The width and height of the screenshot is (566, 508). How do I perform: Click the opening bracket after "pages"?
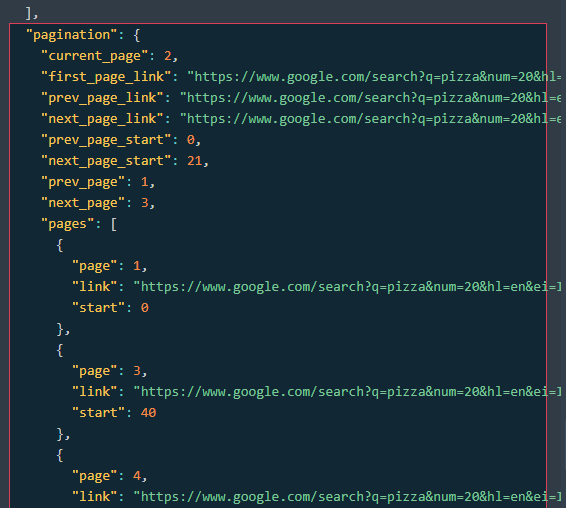[x=114, y=224]
